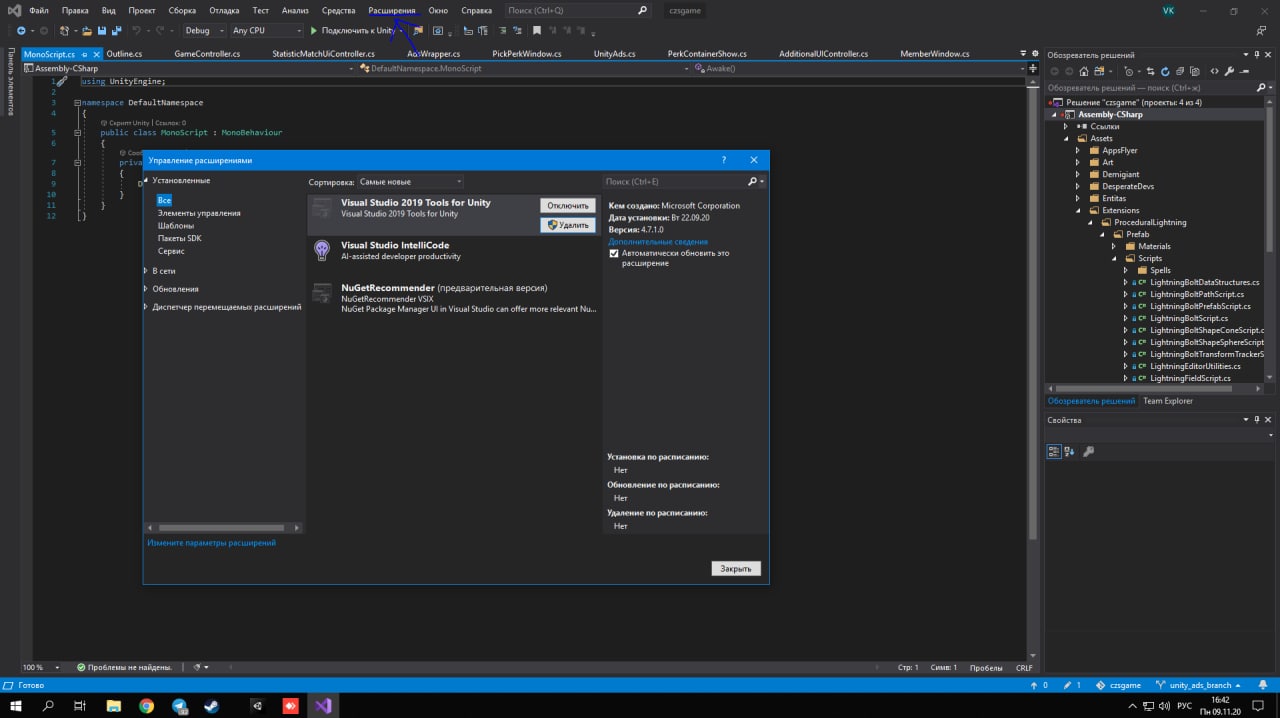Click the notifications bell in the status bar
Screen dimensions: 1280x718
tap(1263, 685)
